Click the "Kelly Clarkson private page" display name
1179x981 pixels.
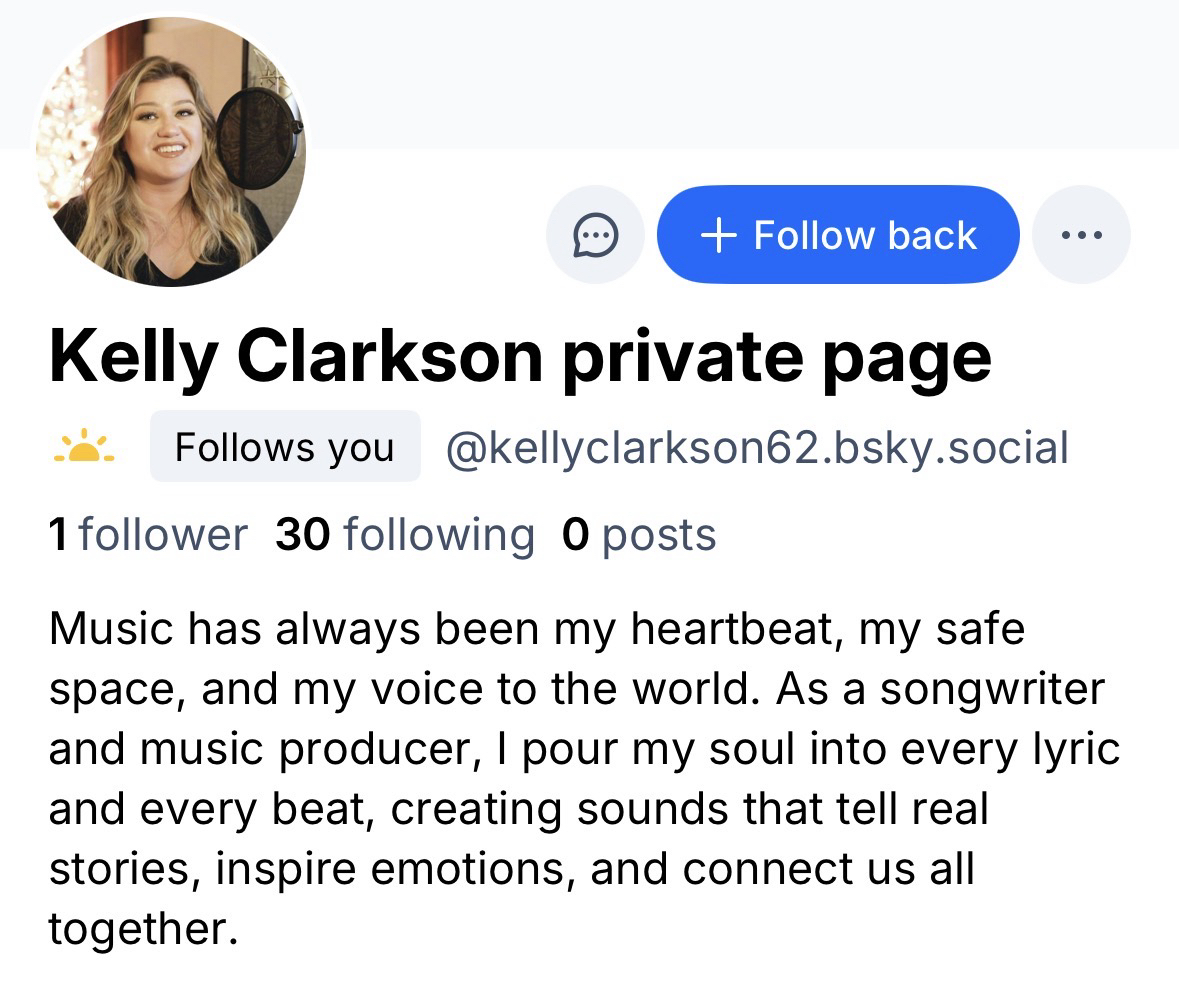pyautogui.click(x=520, y=357)
